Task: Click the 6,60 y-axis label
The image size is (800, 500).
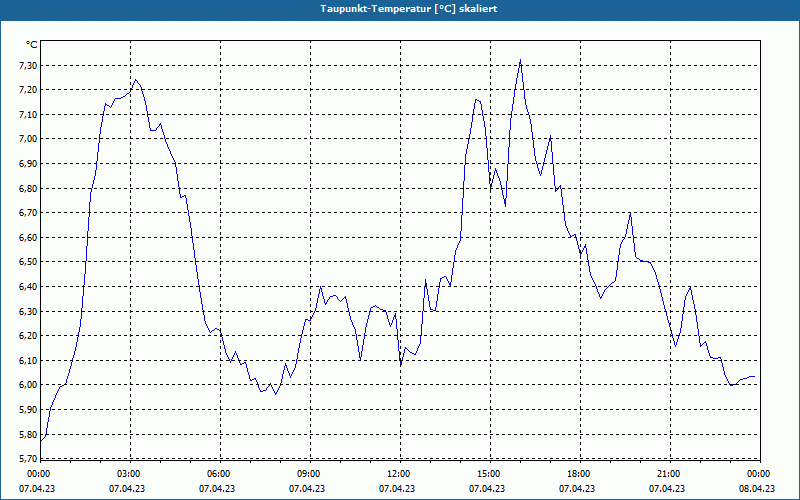Action: [x=28, y=238]
